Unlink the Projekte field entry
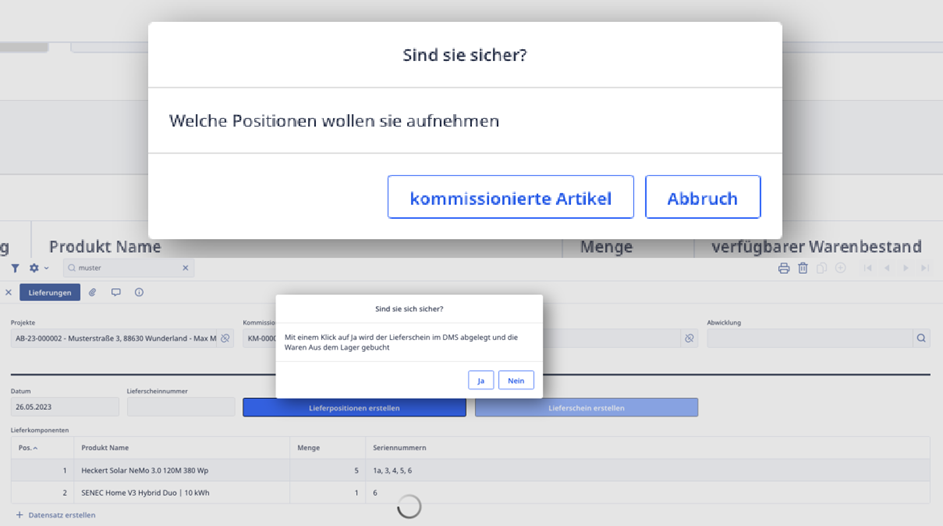 pos(225,339)
